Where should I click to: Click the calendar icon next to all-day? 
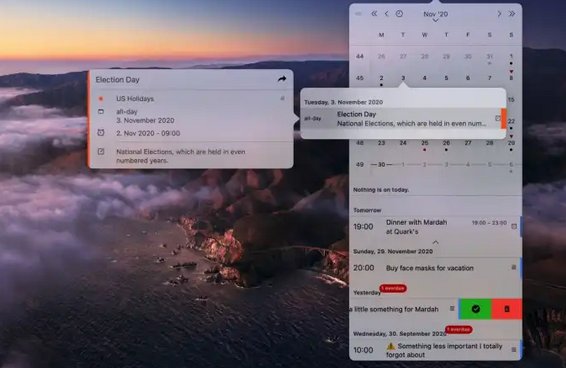pos(101,112)
